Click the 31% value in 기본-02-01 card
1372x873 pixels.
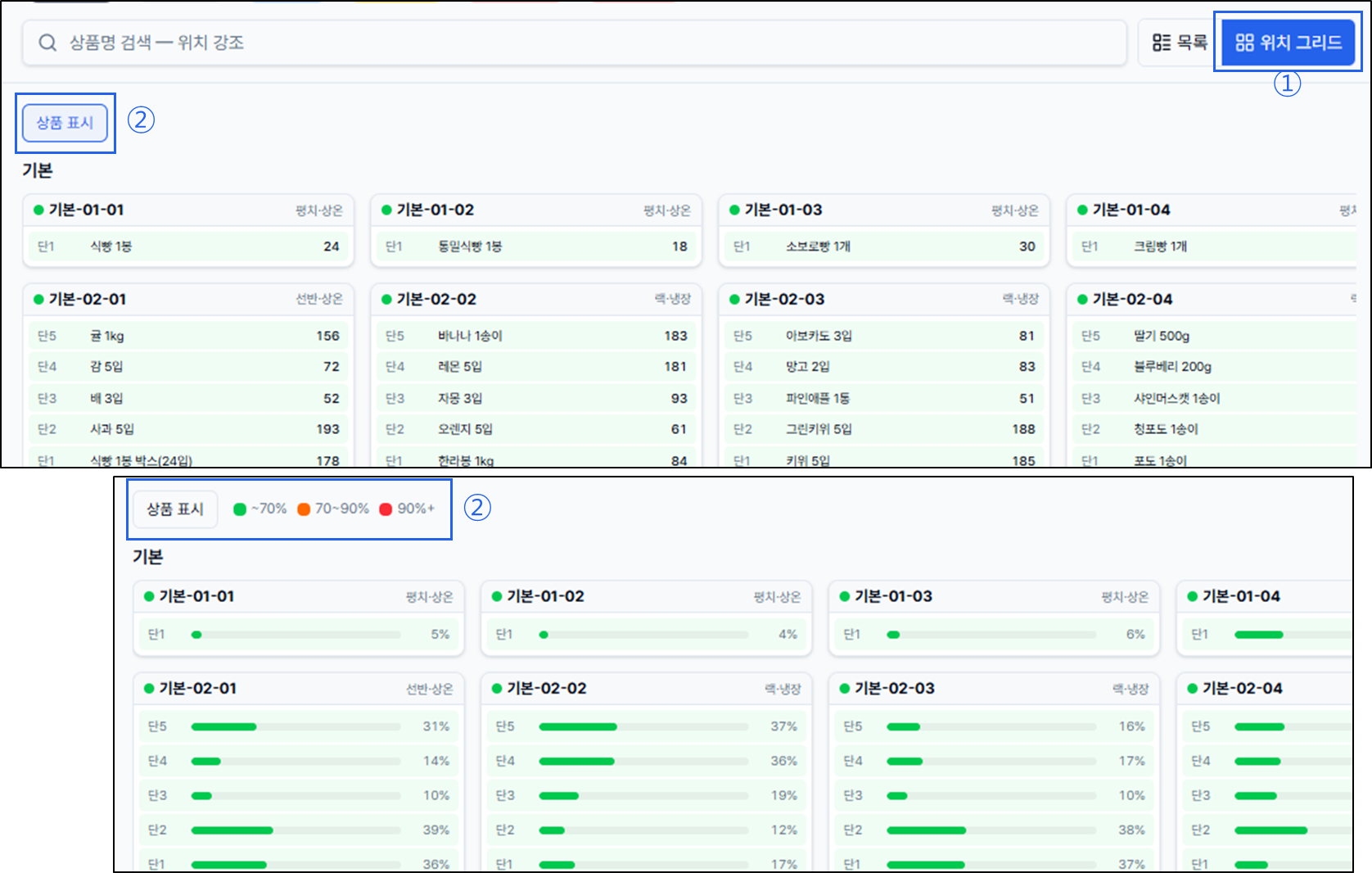pyautogui.click(x=436, y=726)
